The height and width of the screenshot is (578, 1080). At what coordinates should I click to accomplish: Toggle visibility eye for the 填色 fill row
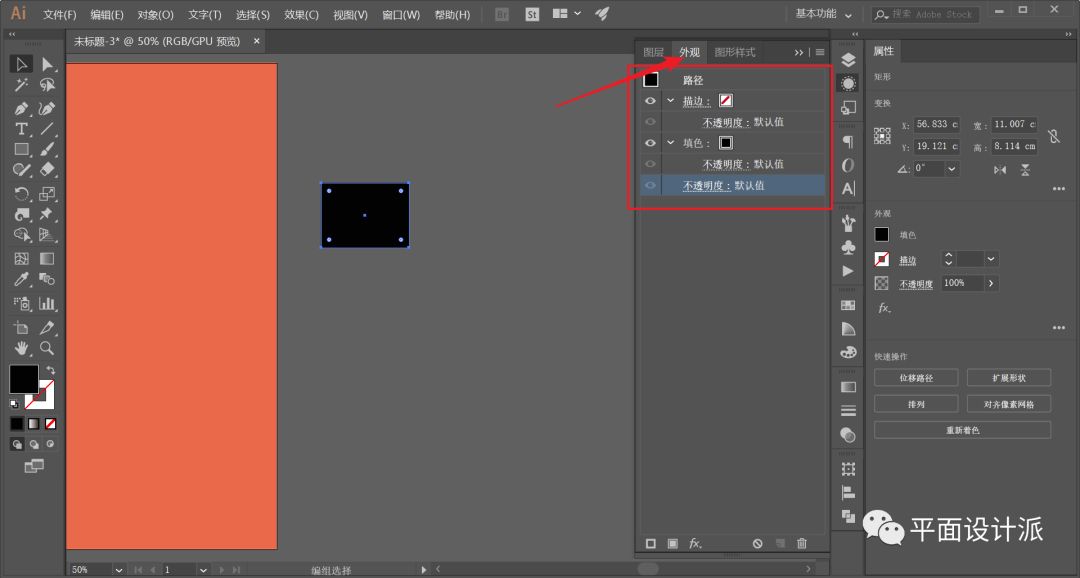[x=650, y=143]
